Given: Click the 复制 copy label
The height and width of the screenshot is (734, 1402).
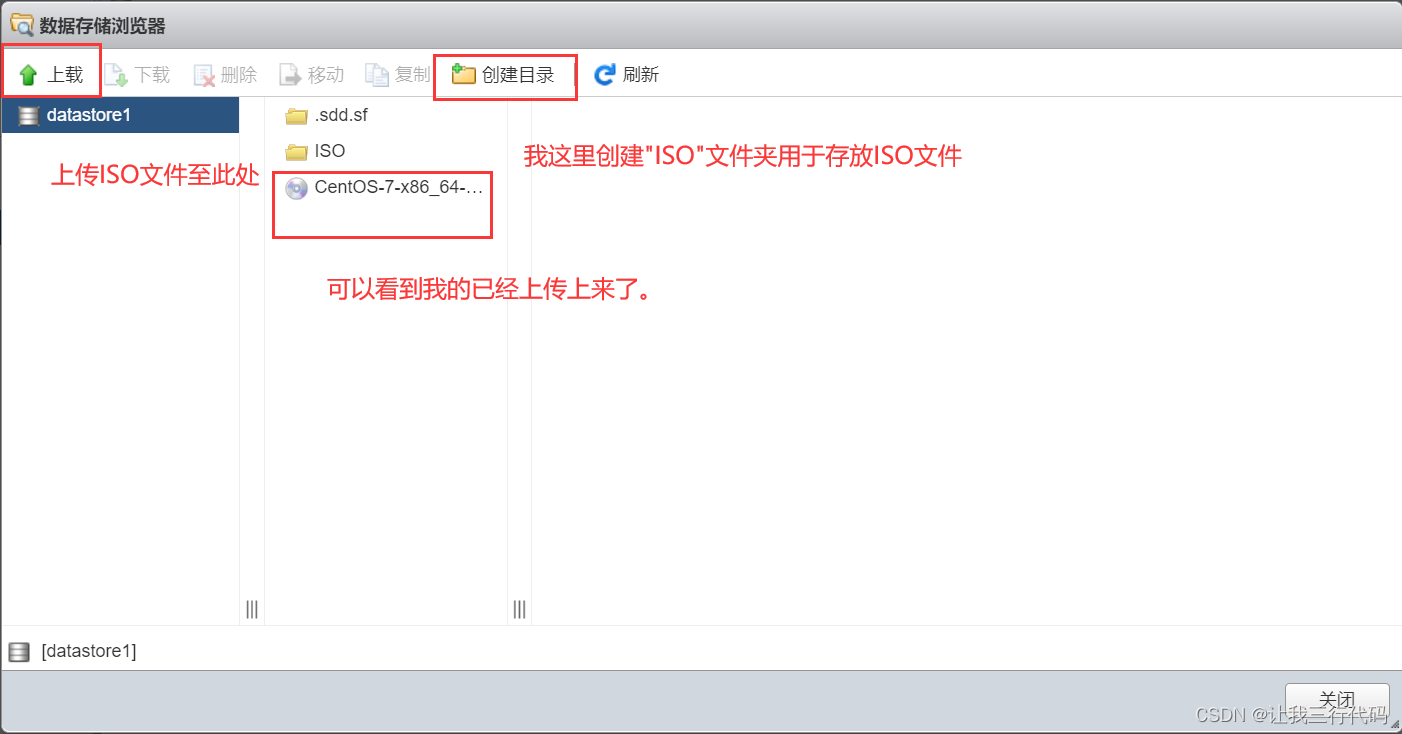Looking at the screenshot, I should [x=412, y=75].
